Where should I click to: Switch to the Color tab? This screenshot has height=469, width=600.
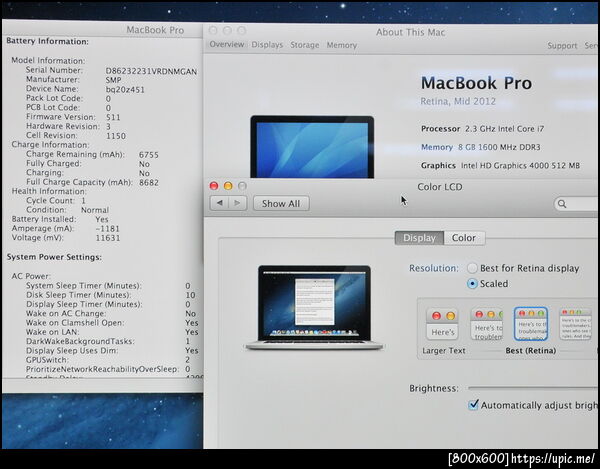tap(464, 238)
